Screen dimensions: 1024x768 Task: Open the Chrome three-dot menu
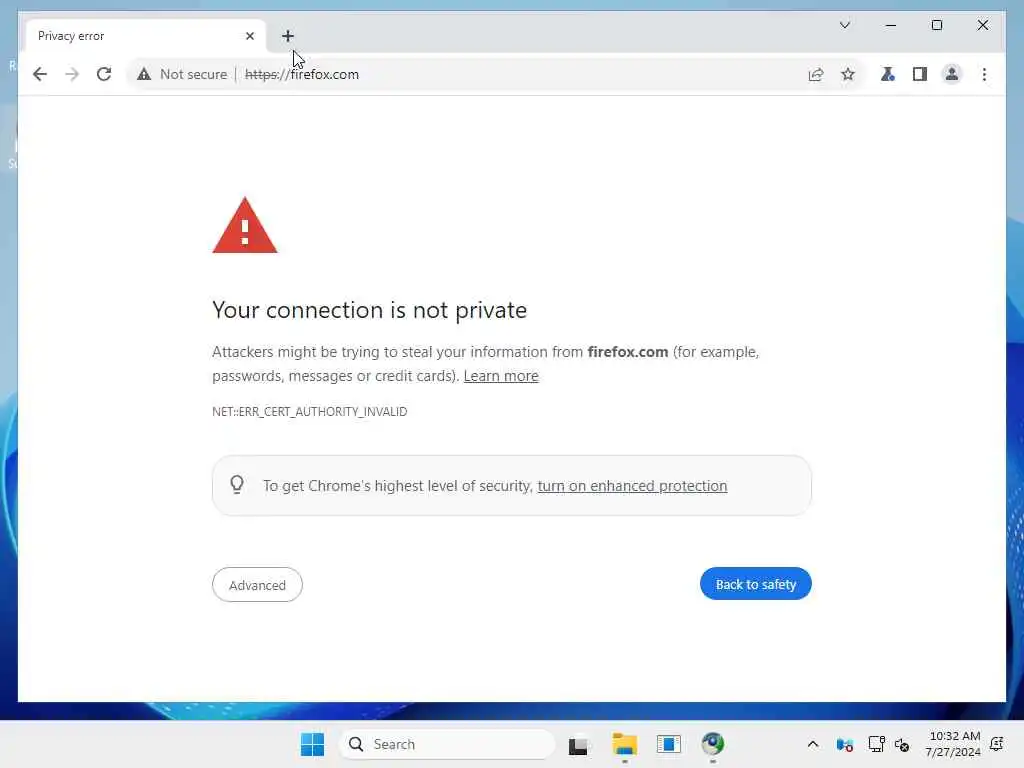(984, 74)
